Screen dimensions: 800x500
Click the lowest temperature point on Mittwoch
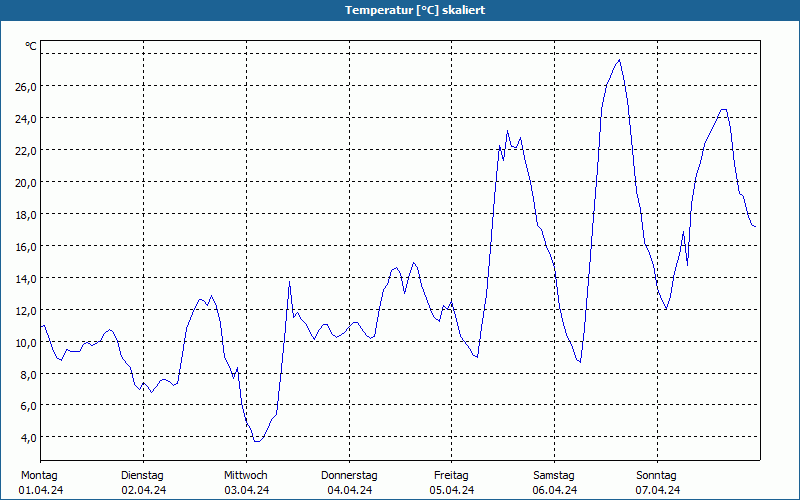pyautogui.click(x=257, y=441)
